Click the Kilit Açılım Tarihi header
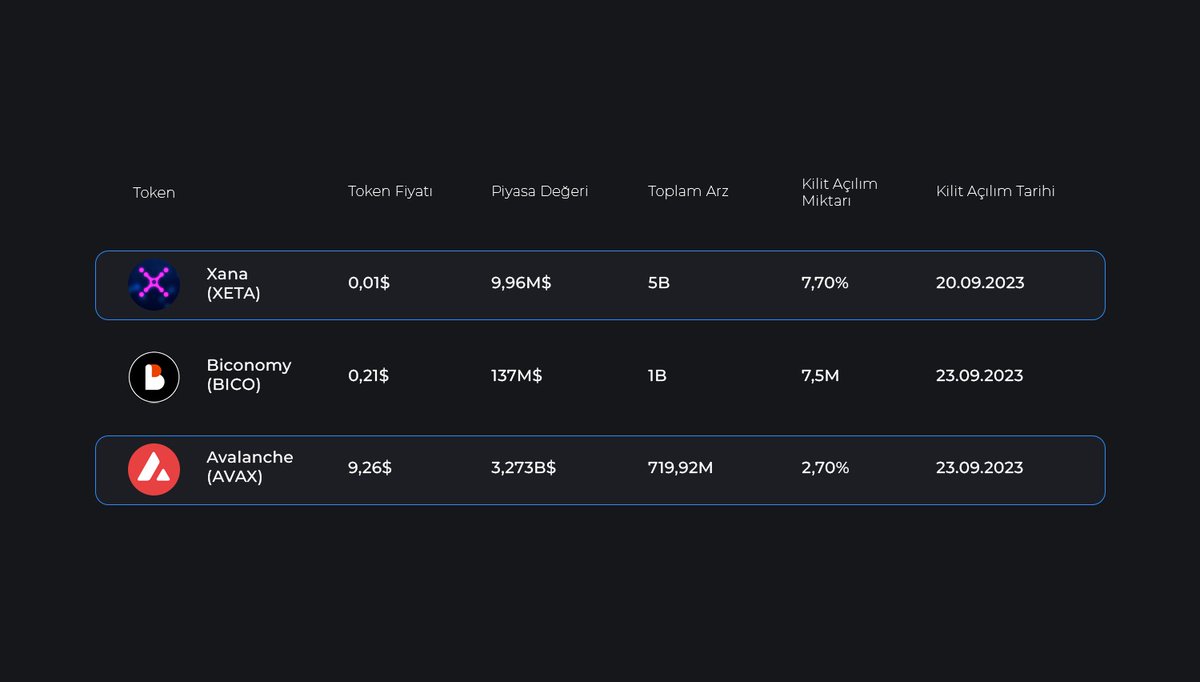This screenshot has width=1200, height=682. [996, 191]
